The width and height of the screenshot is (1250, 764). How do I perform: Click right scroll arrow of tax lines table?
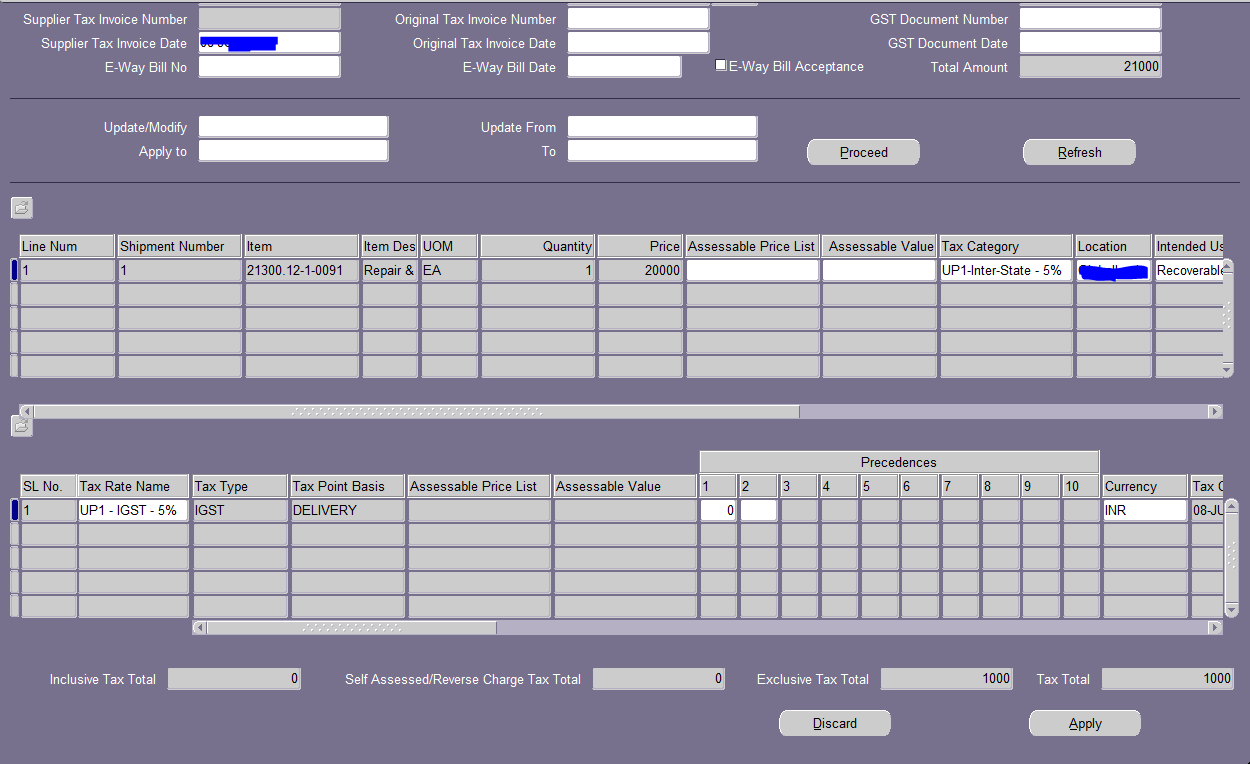pos(1214,627)
